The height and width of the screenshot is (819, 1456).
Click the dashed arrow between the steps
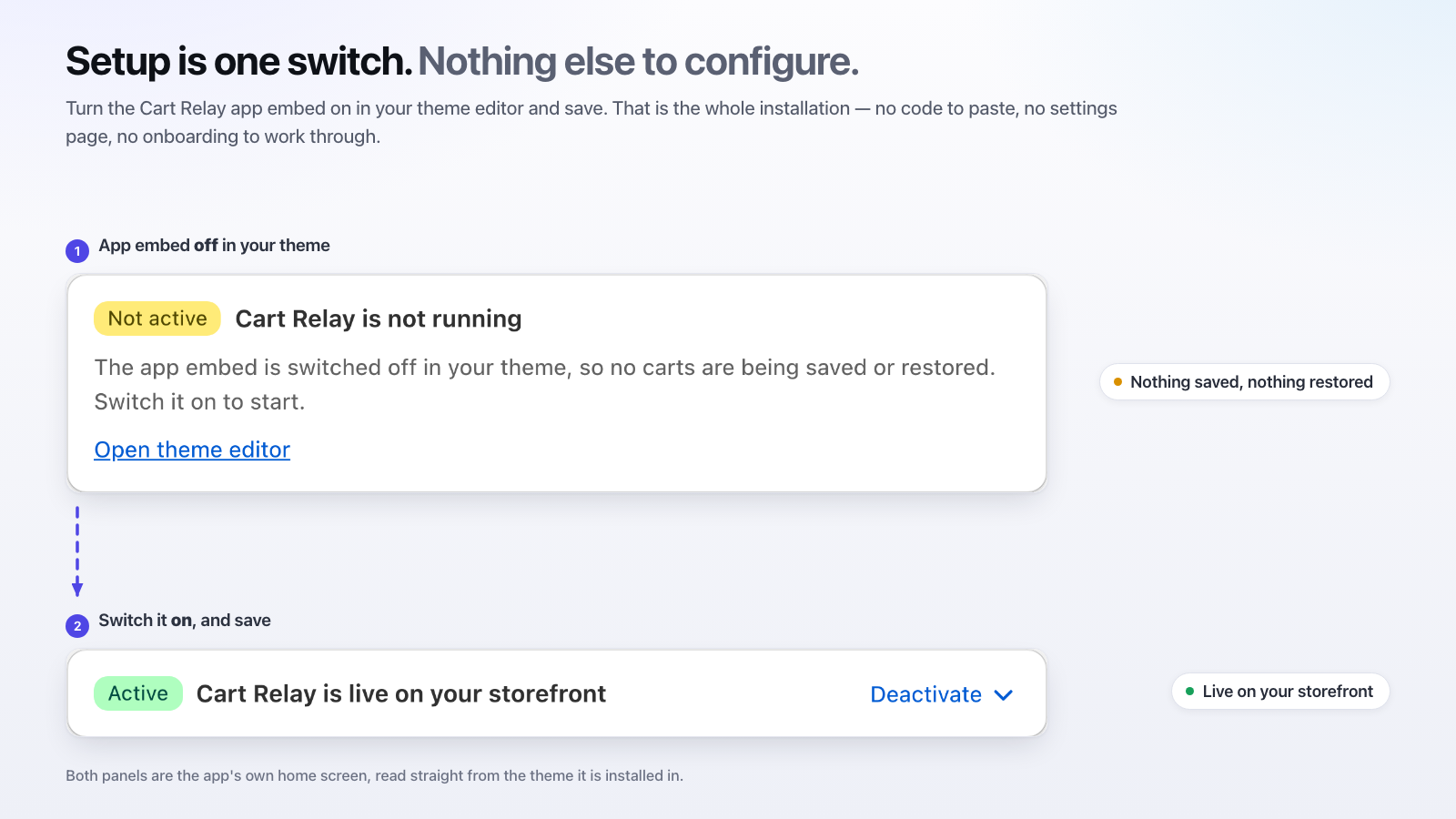(77, 551)
